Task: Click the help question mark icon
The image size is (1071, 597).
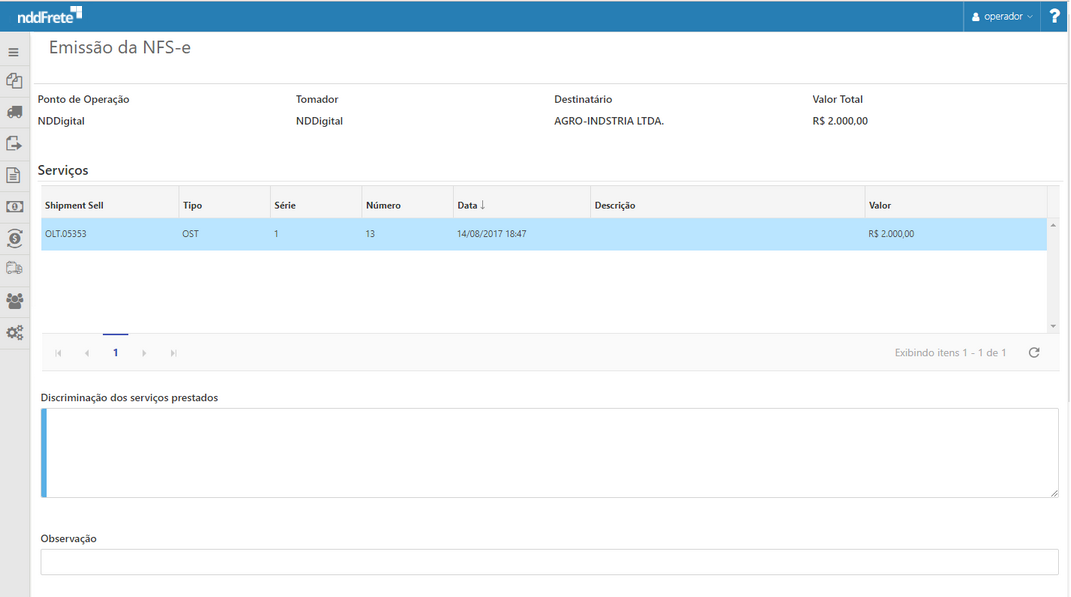Action: tap(1054, 16)
